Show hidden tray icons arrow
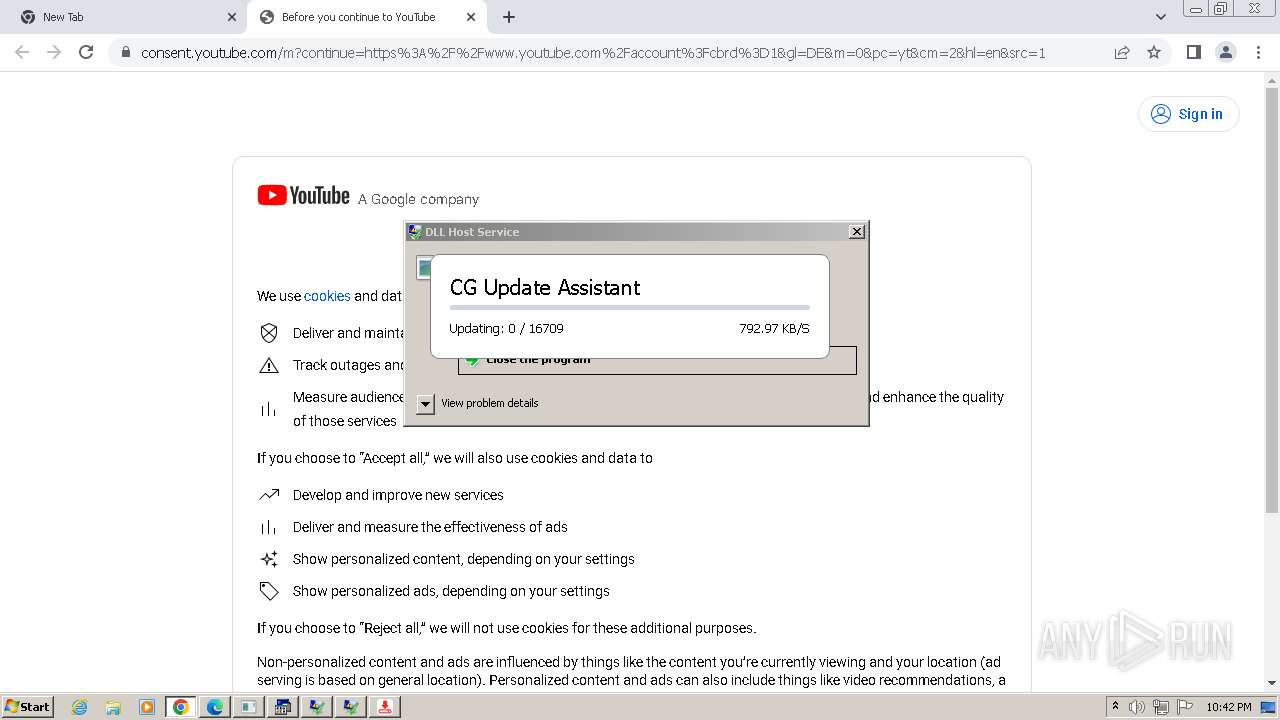Viewport: 1280px width, 720px height. 1115,706
